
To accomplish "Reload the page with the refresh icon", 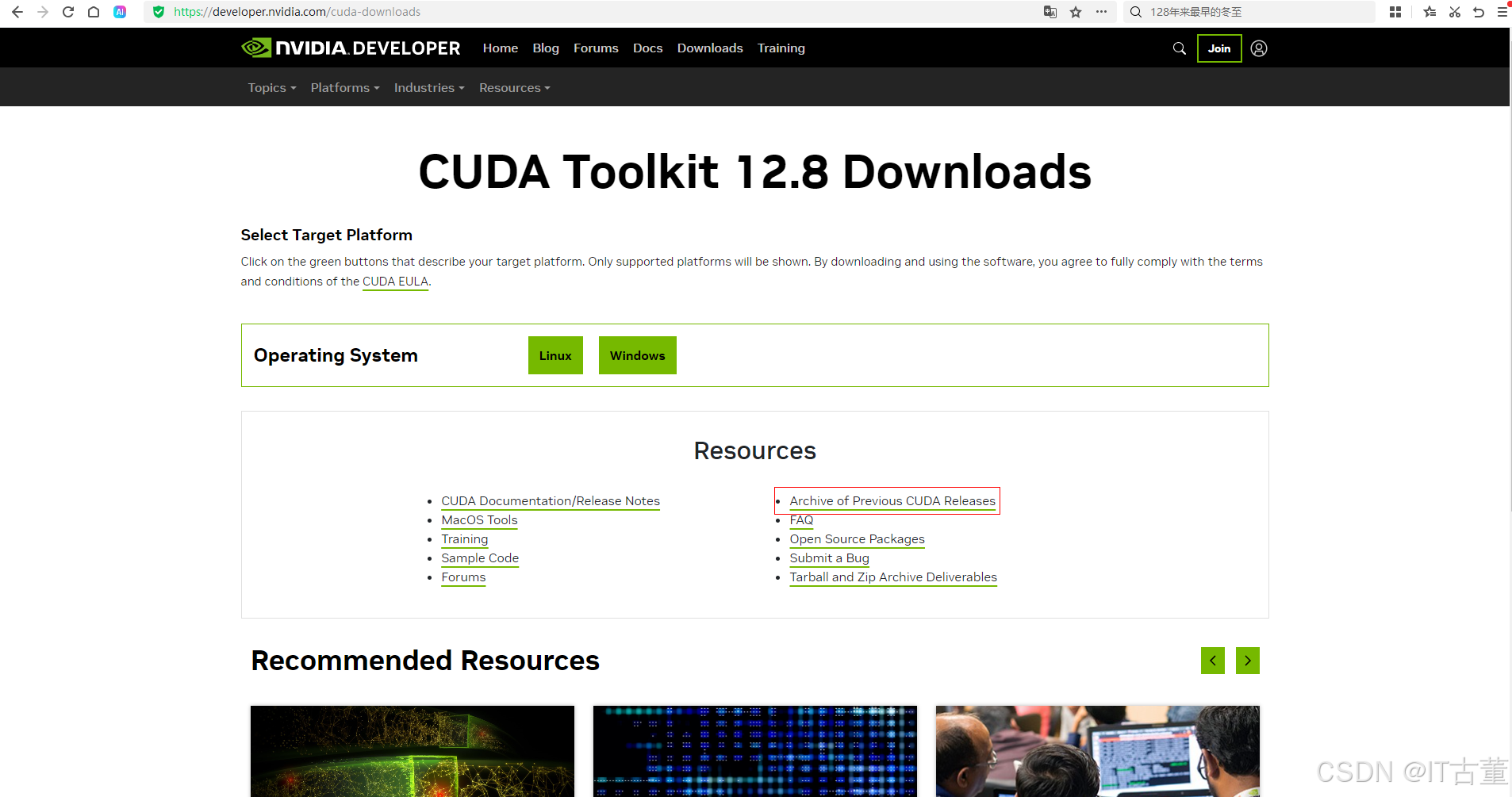I will pos(68,12).
